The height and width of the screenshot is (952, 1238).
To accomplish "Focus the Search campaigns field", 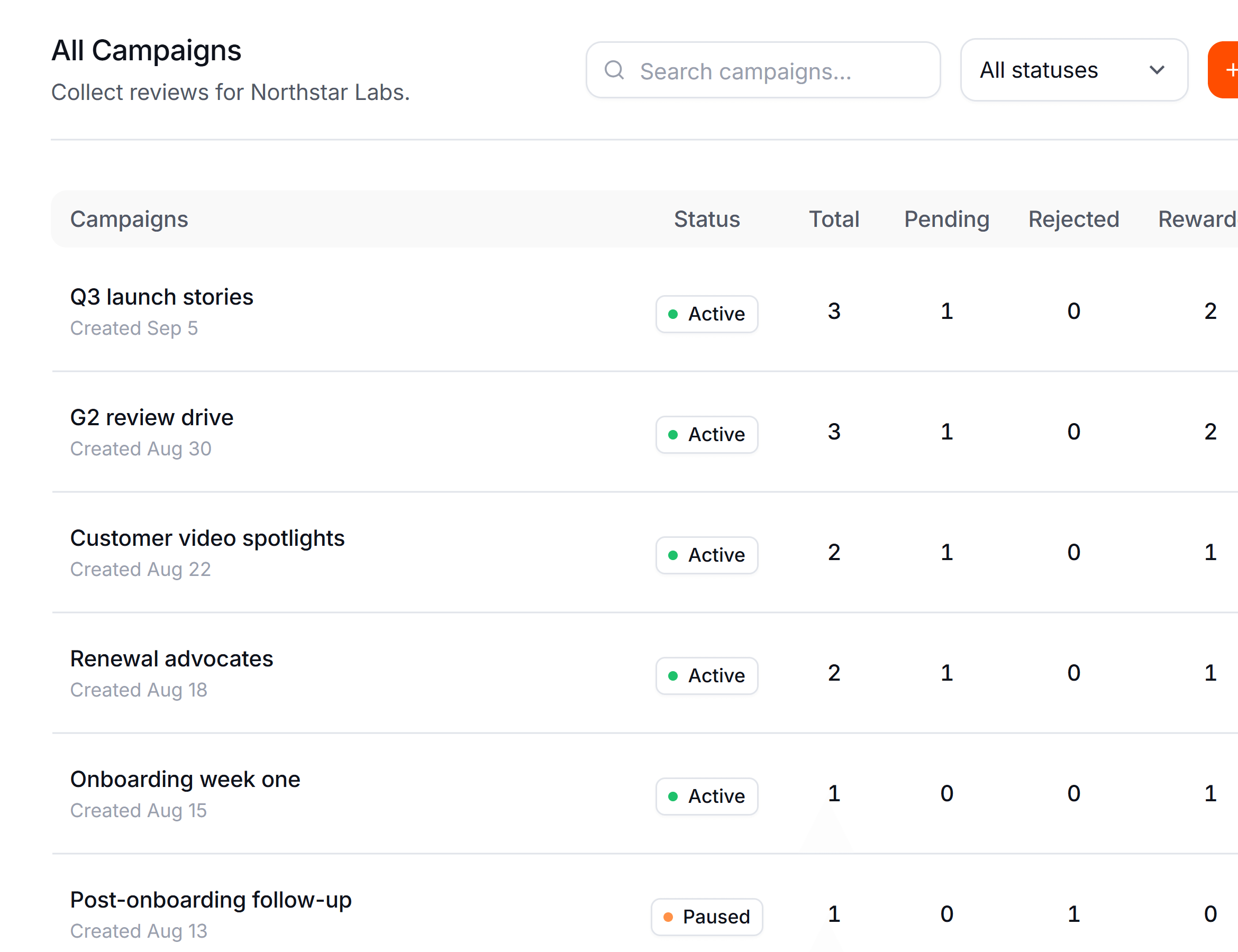I will pos(763,70).
